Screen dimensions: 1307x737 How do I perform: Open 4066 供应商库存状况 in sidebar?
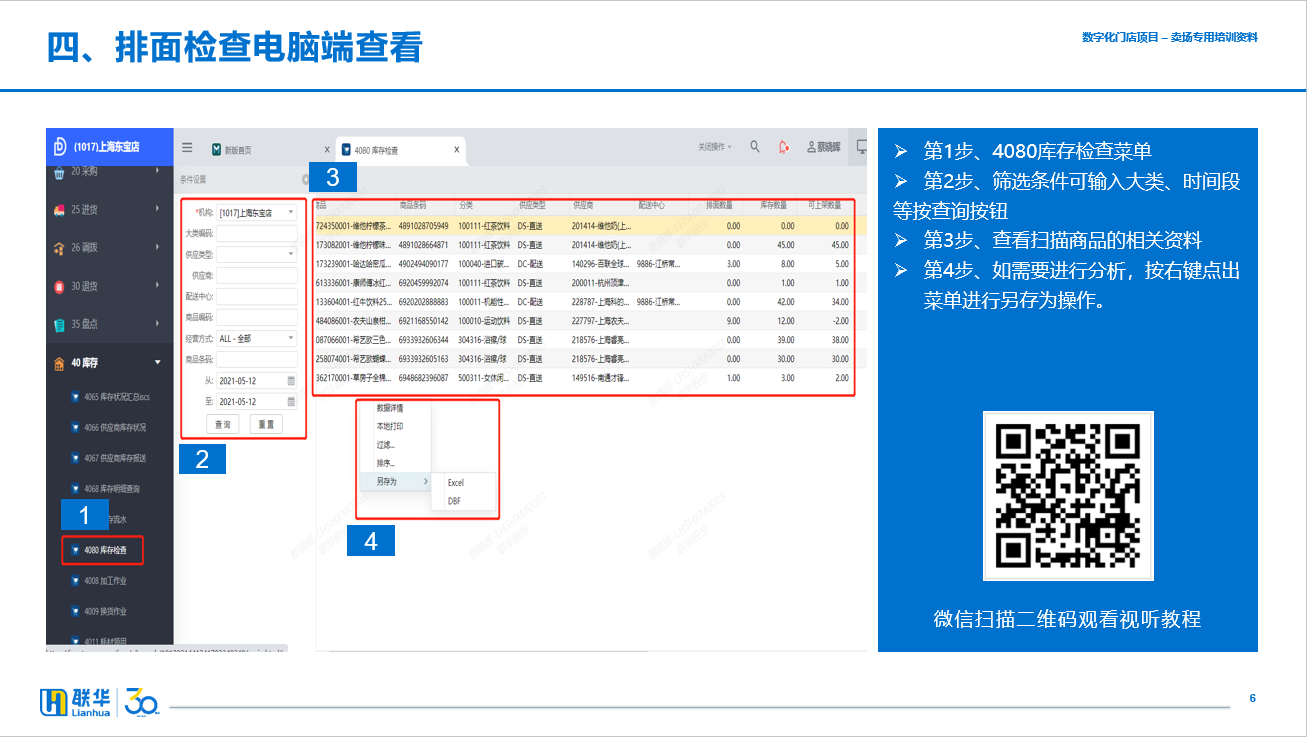115,427
